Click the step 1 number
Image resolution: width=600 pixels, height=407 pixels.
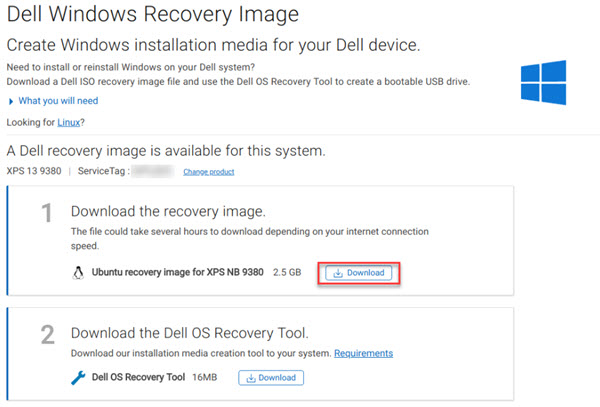[x=46, y=215]
